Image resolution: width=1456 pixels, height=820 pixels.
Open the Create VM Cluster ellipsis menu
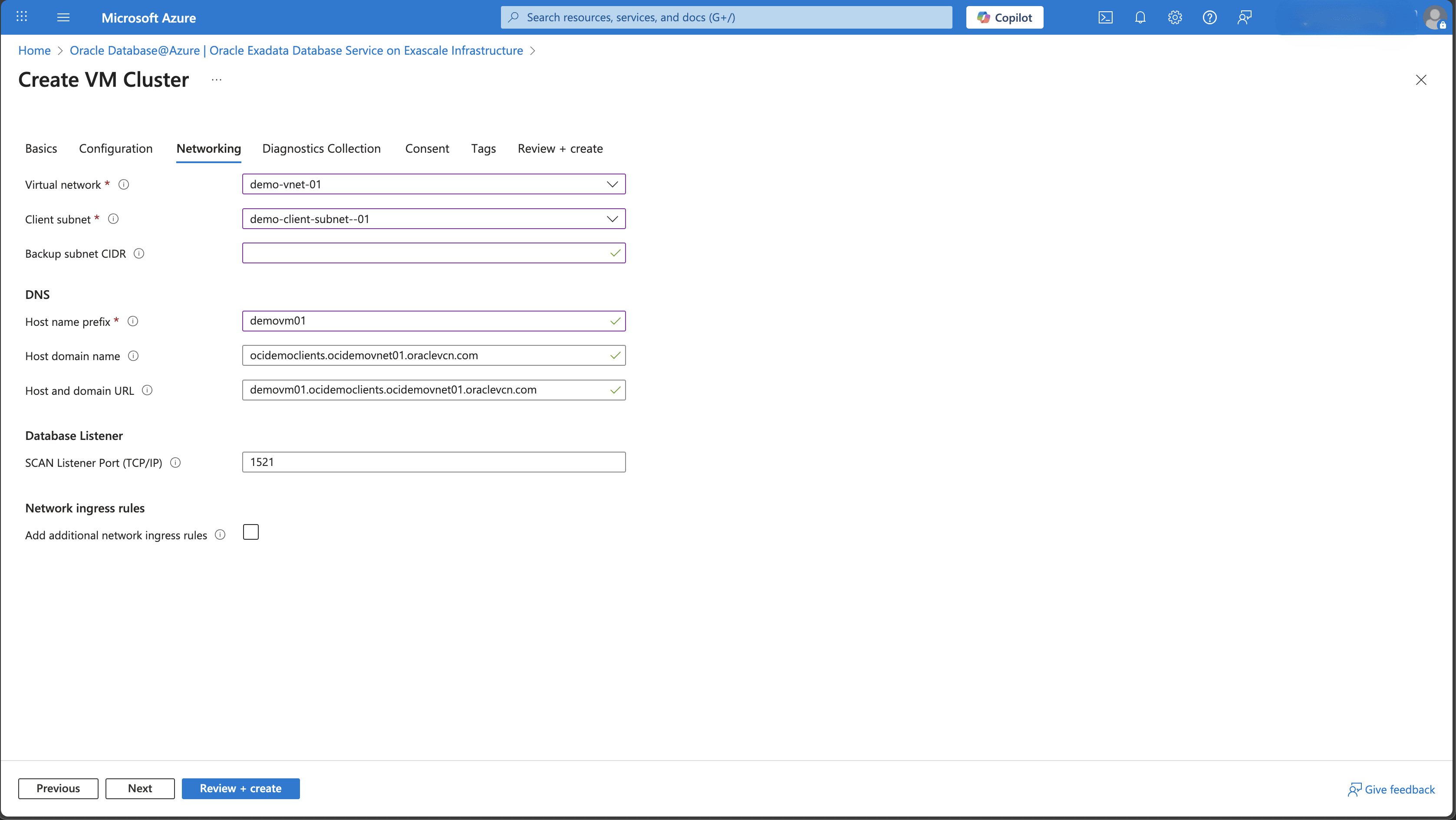[x=216, y=80]
